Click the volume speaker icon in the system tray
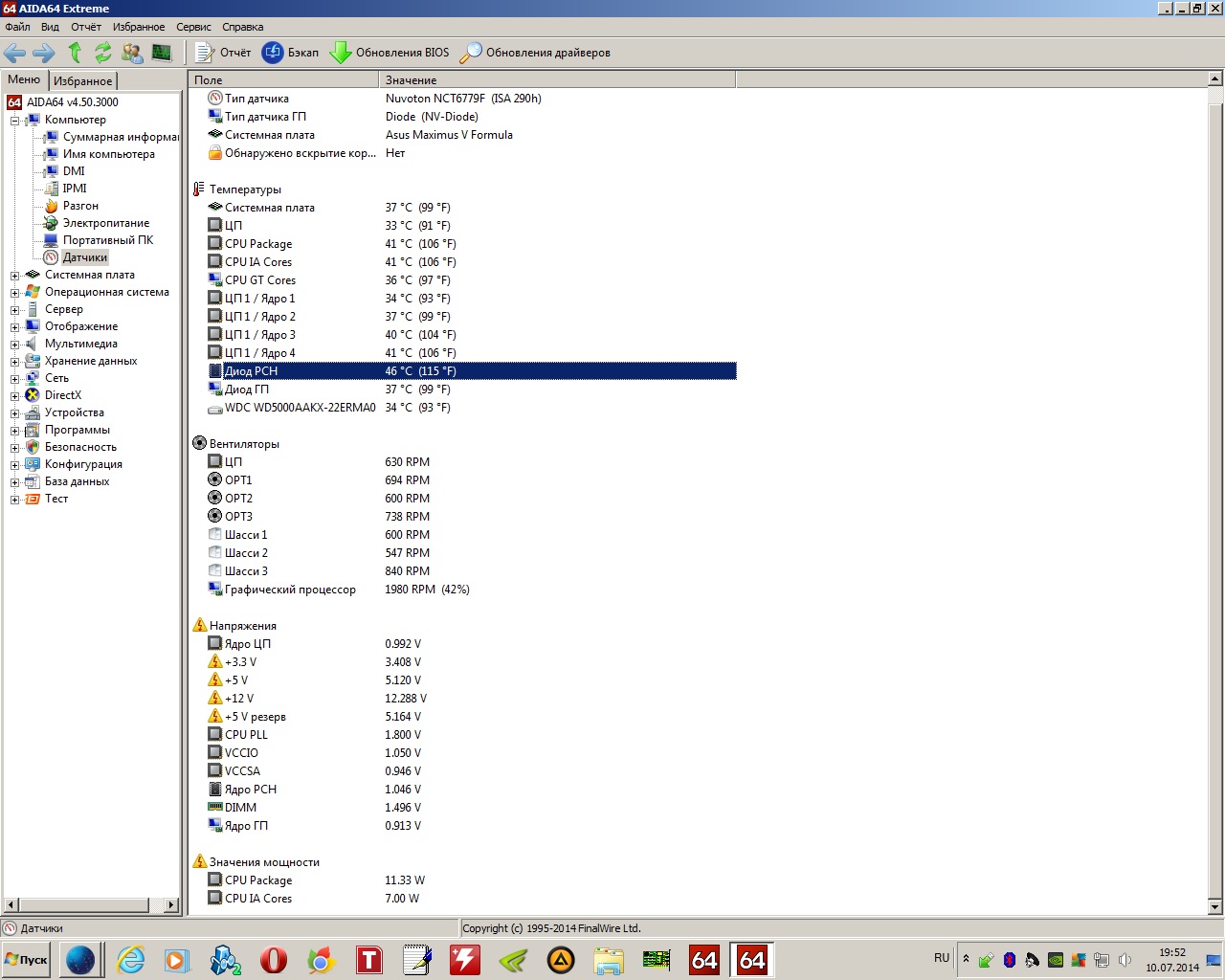 coord(1125,960)
